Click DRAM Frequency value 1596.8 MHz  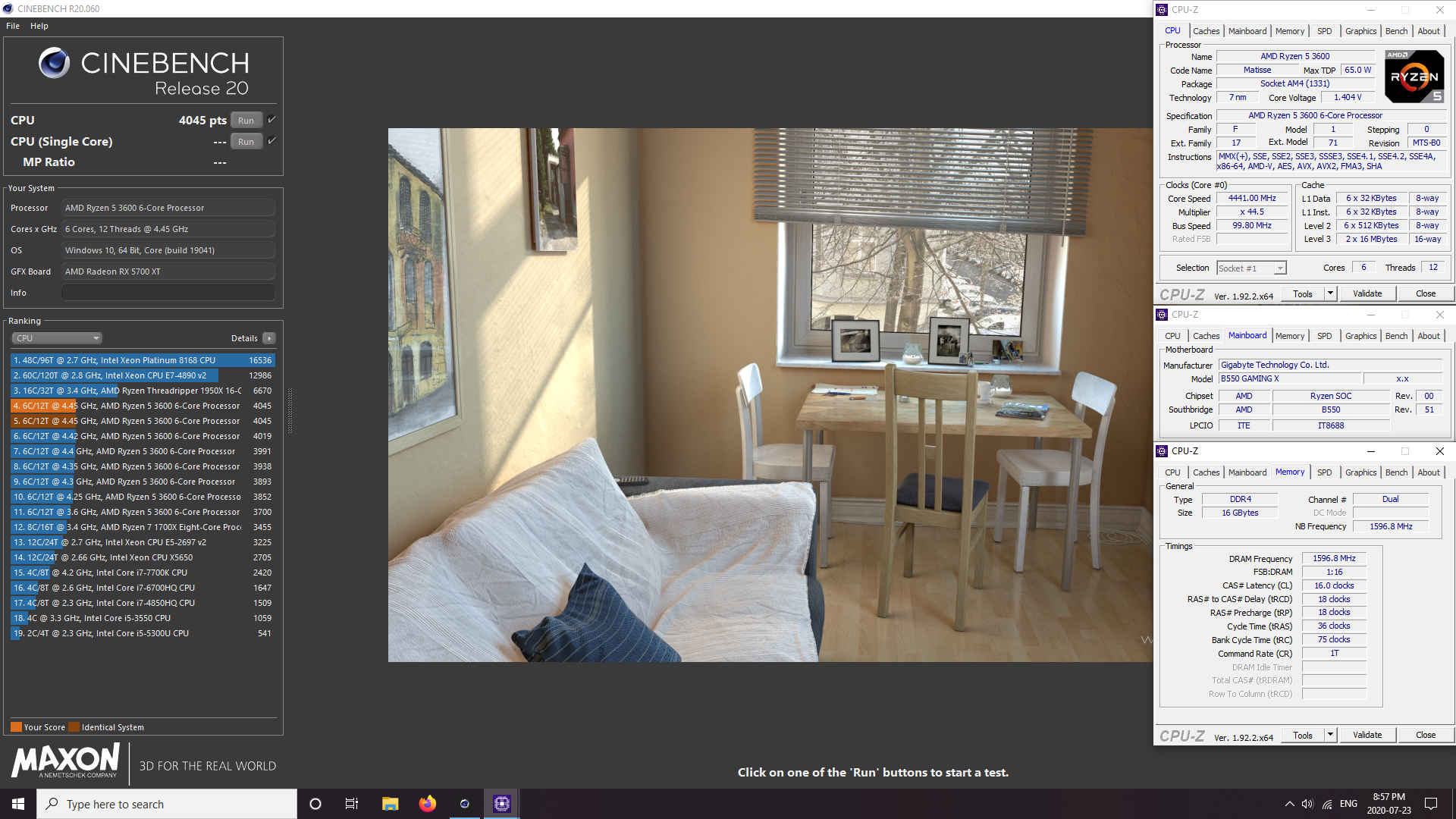pyautogui.click(x=1334, y=558)
